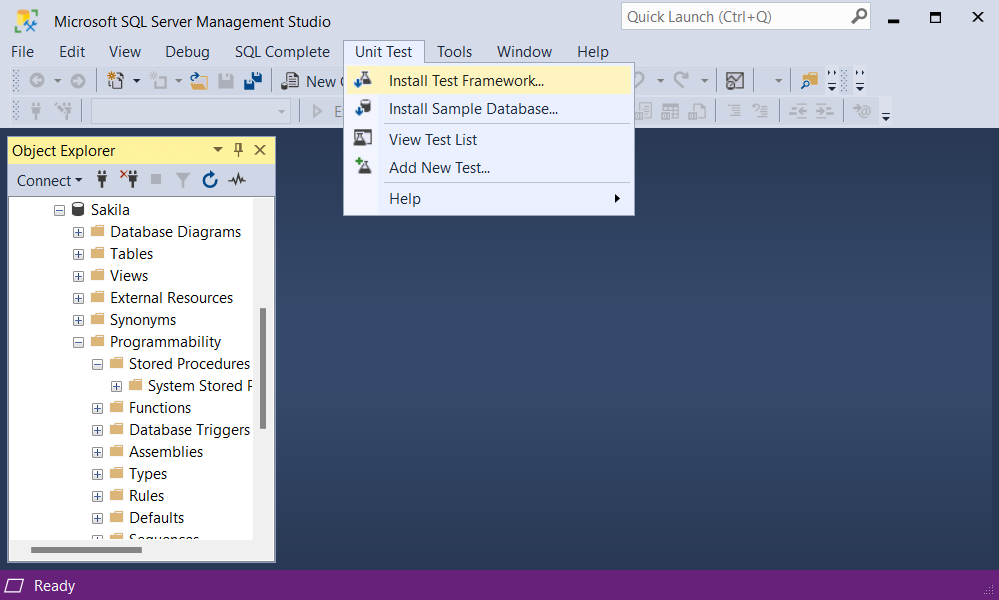Viewport: 999px width, 600px height.
Task: Open the Object Explorer window position dropdown
Action: coord(218,150)
